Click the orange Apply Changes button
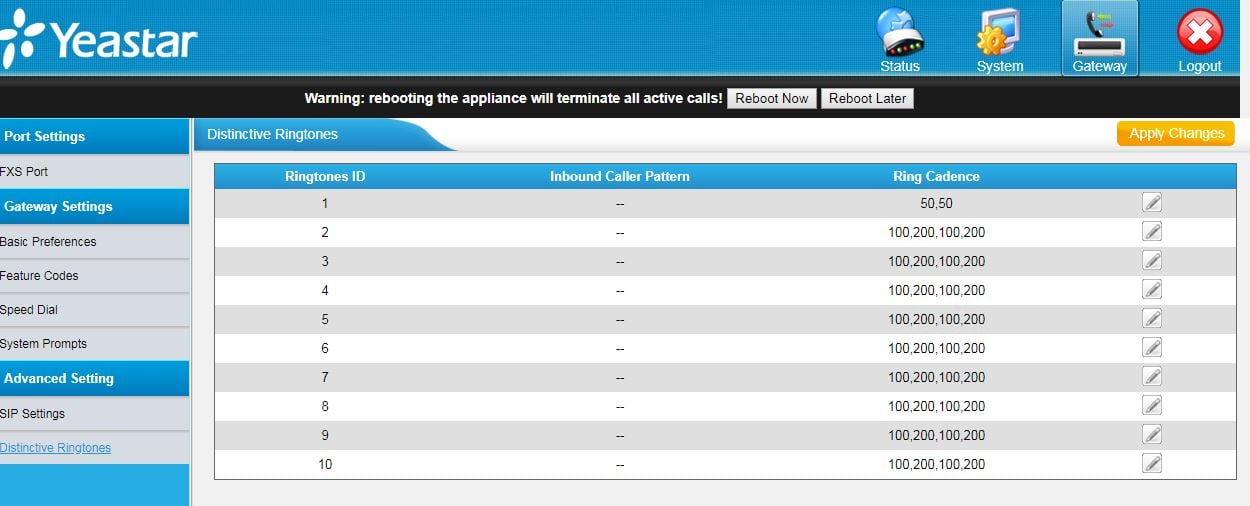Viewport: 1250px width, 506px height. 1175,134
